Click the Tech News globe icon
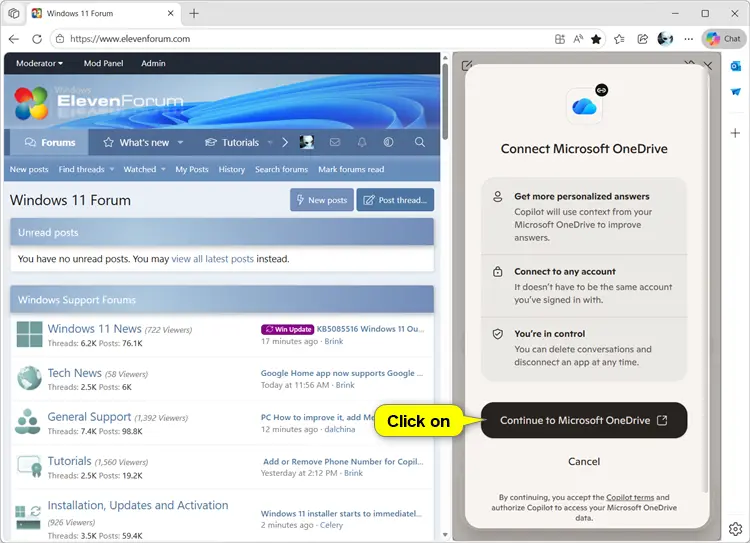Screen dimensions: 750x543 pos(29,378)
